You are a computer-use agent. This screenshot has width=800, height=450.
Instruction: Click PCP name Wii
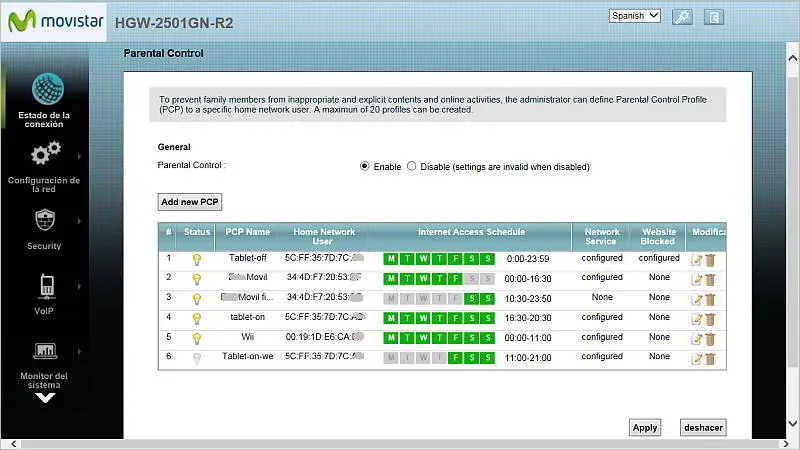coord(247,337)
